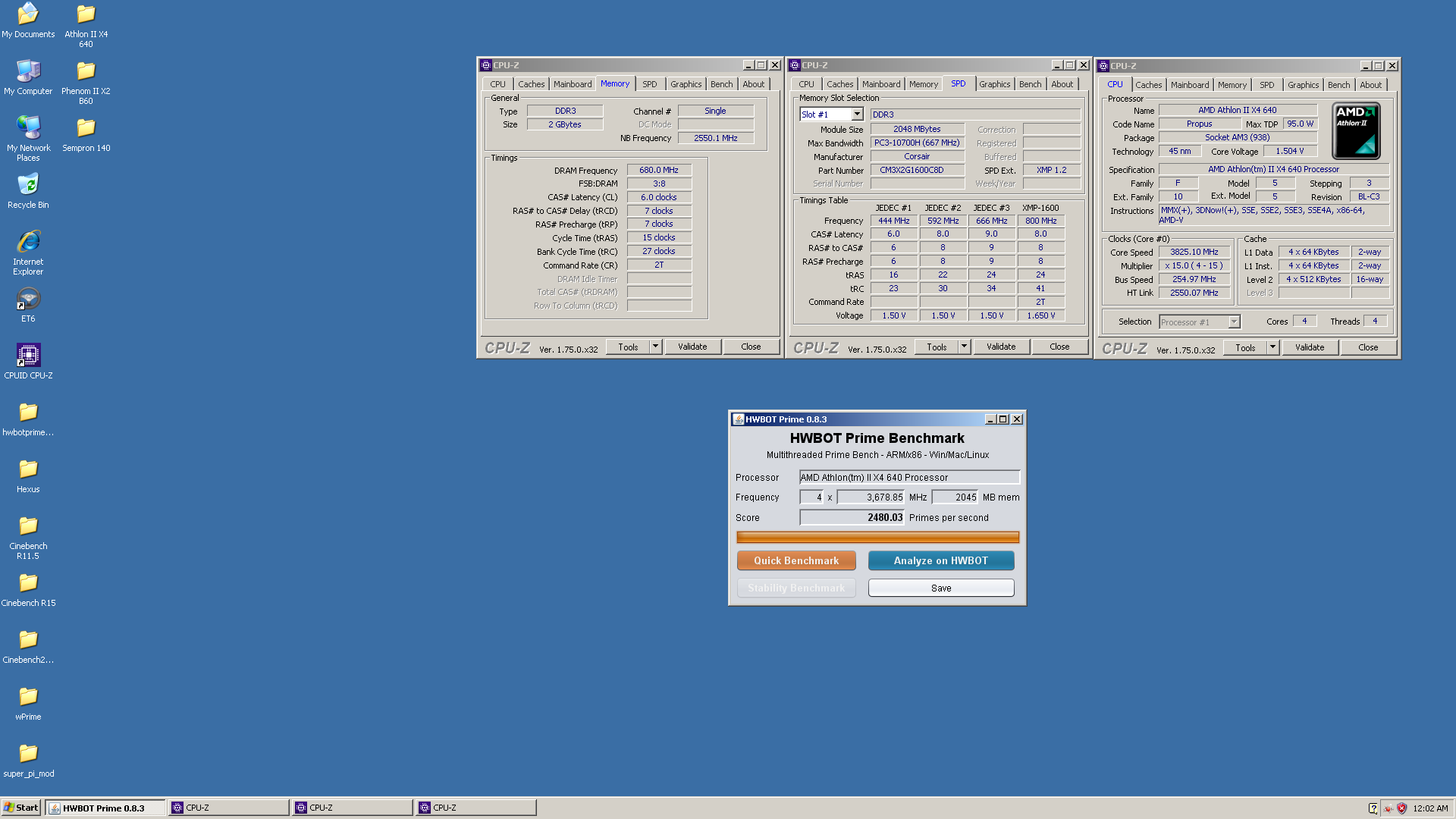1456x819 pixels.
Task: Select the third CPU-Z taskbar button
Action: [476, 808]
